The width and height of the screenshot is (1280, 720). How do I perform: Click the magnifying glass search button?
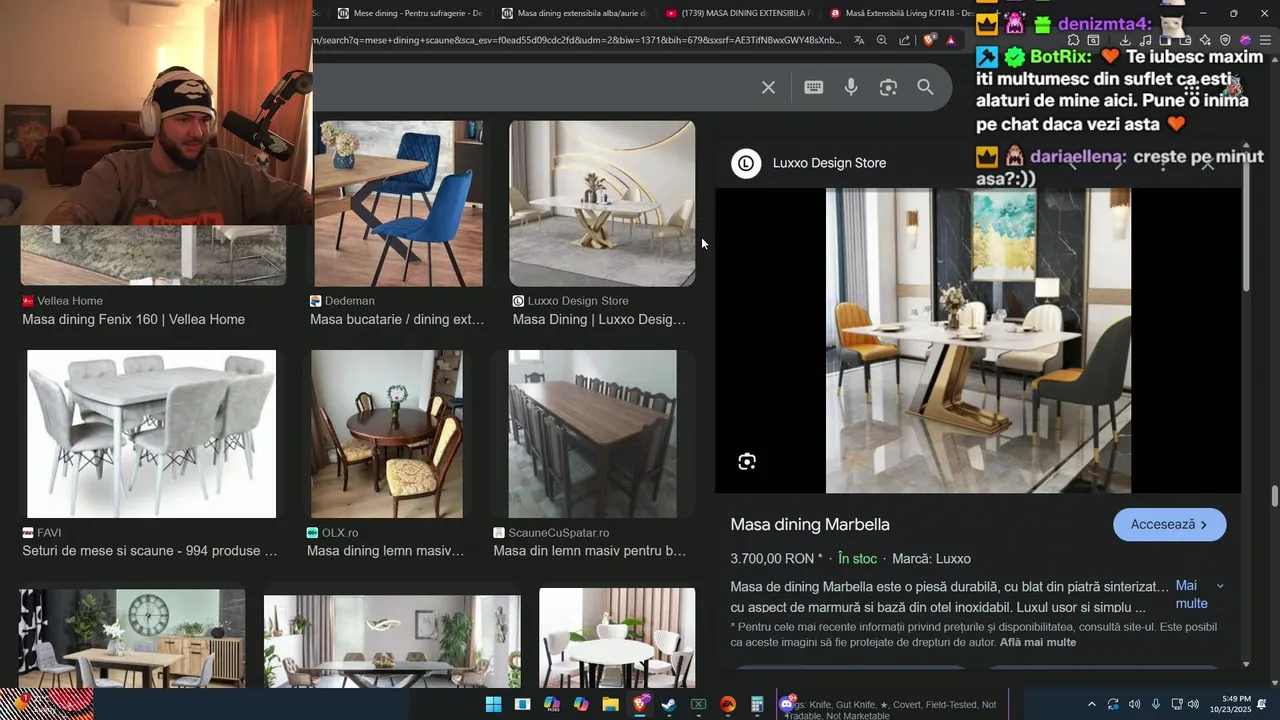[925, 88]
